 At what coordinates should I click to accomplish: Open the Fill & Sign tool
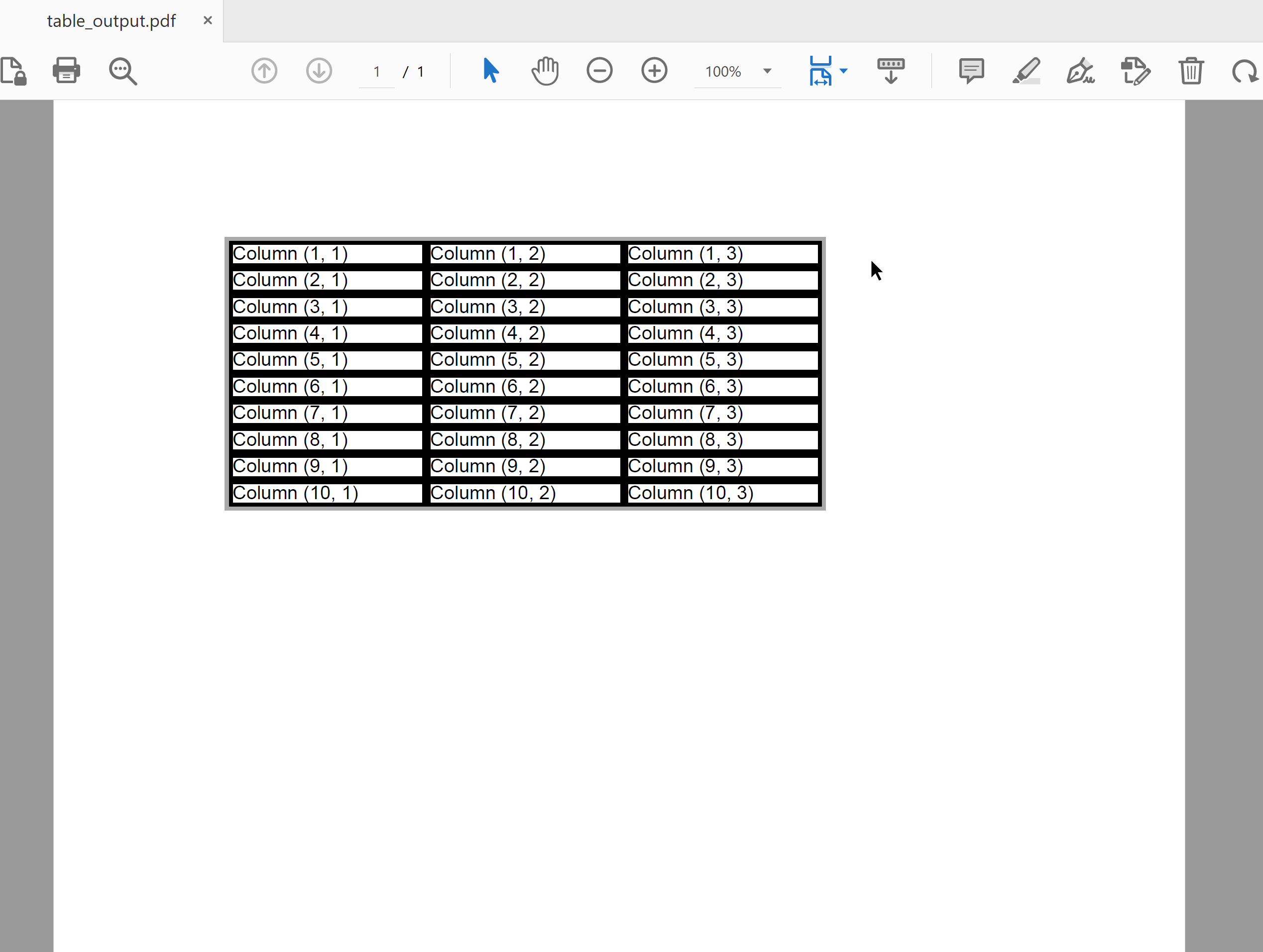[1081, 71]
